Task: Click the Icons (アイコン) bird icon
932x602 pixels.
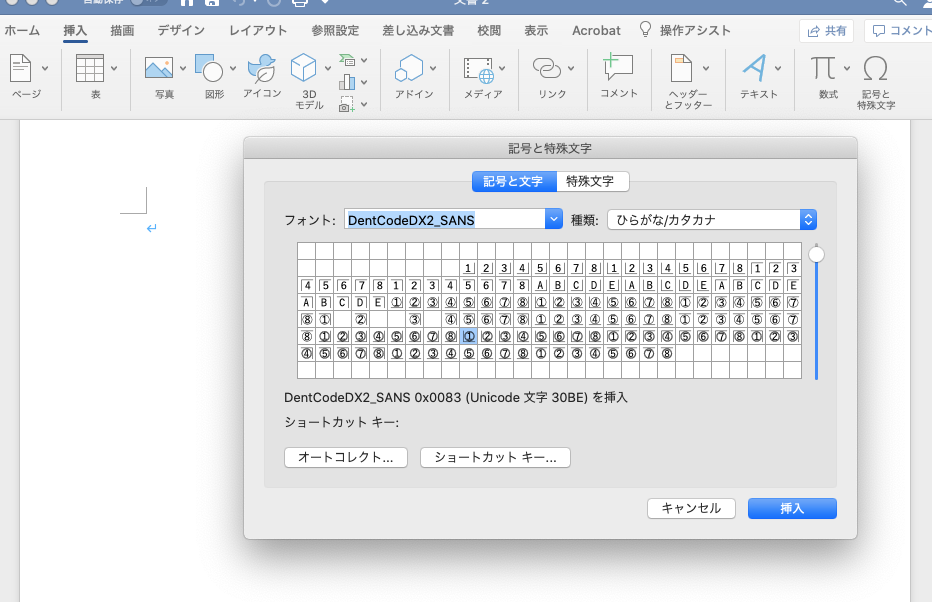Action: pyautogui.click(x=262, y=68)
